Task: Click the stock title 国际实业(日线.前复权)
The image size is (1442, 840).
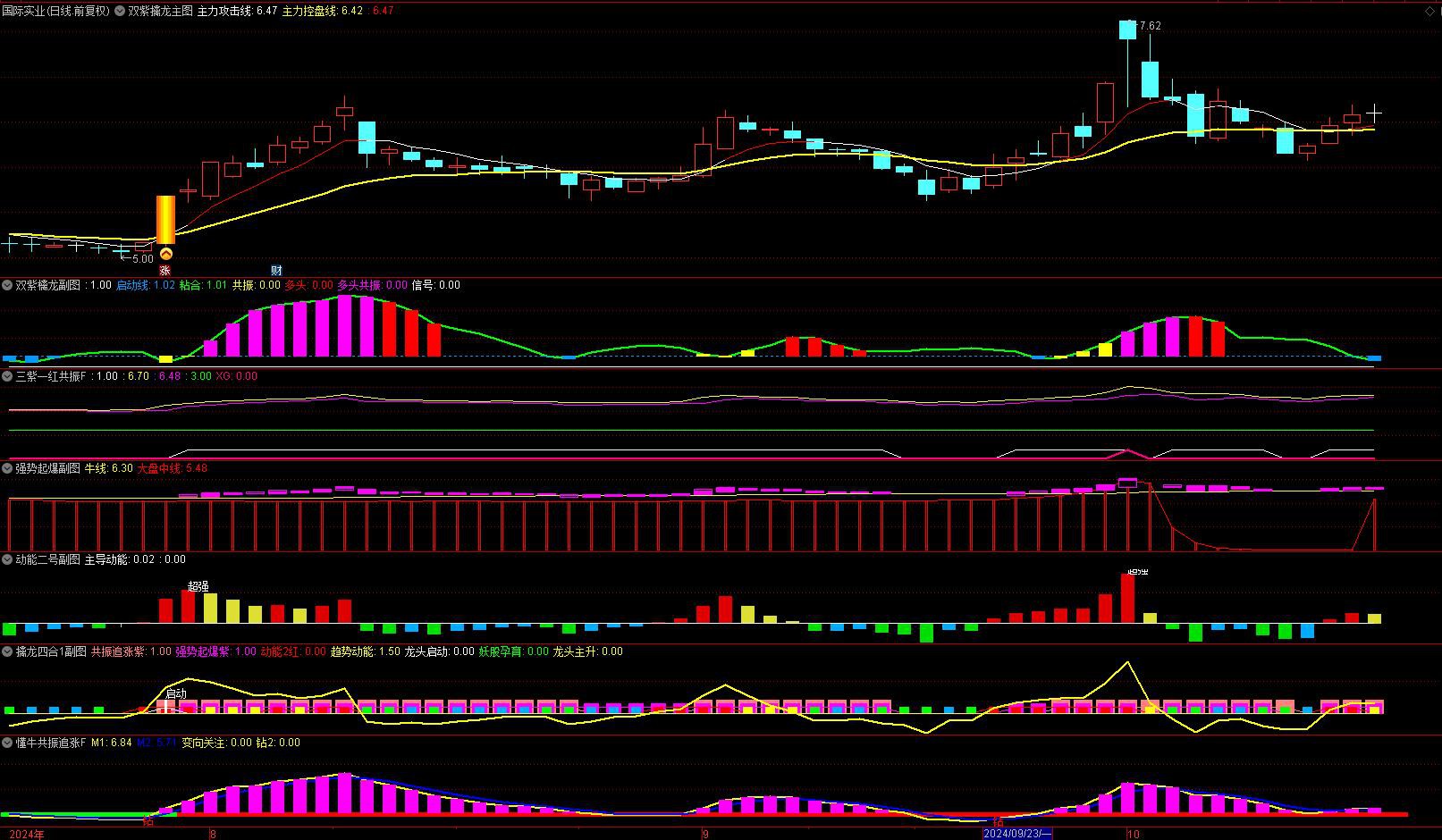Action: pos(55,11)
